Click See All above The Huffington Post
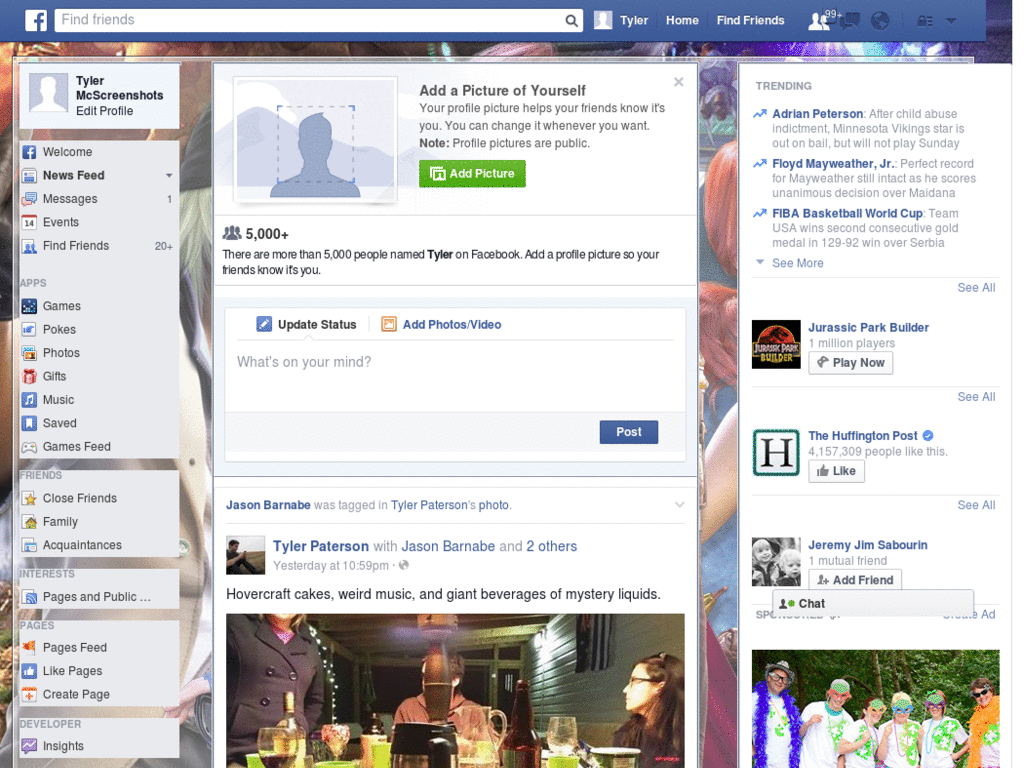 [x=976, y=397]
